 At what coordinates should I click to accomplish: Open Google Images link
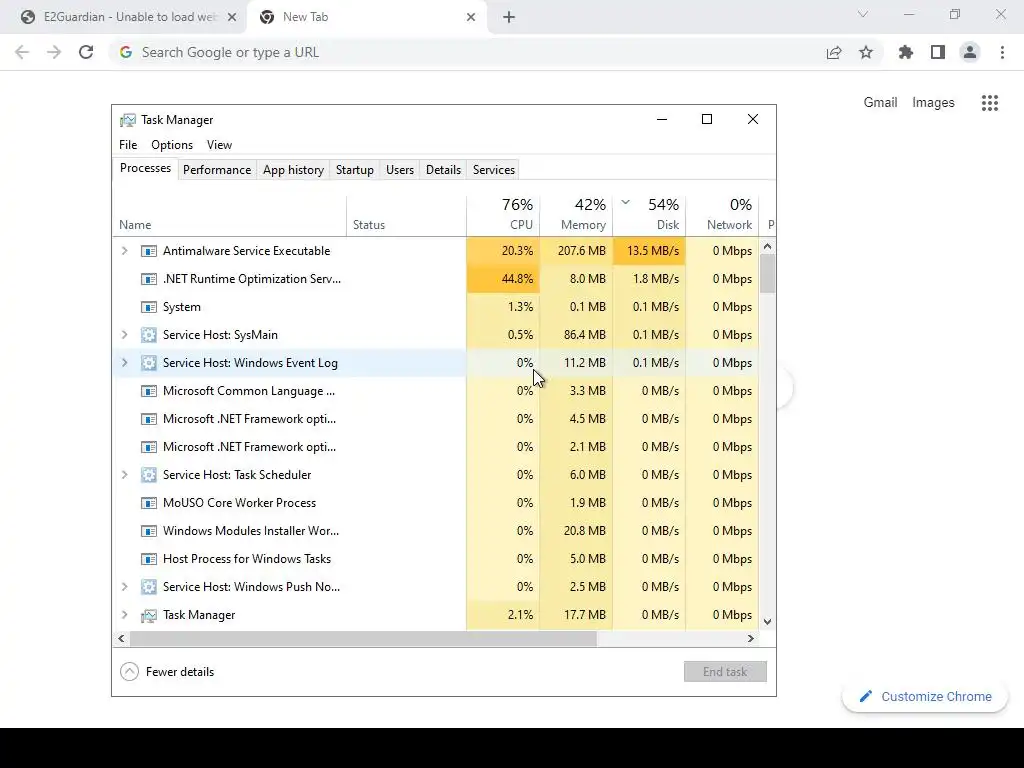click(x=933, y=103)
